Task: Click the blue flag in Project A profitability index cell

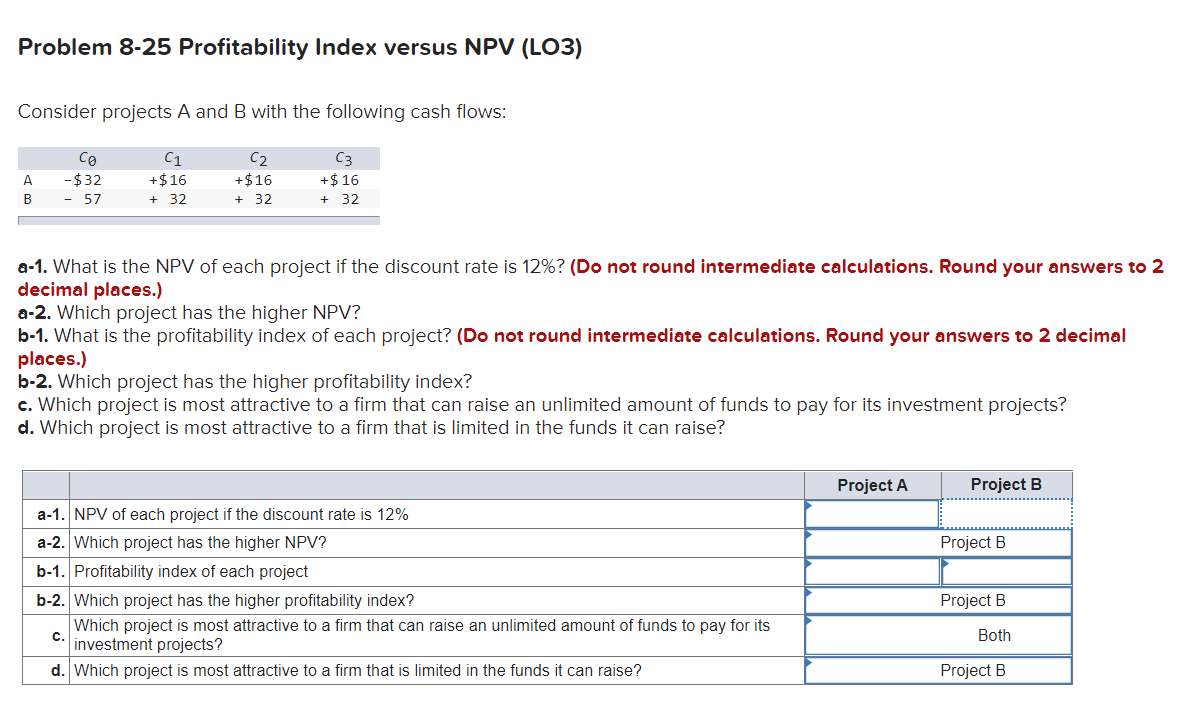Action: click(808, 562)
